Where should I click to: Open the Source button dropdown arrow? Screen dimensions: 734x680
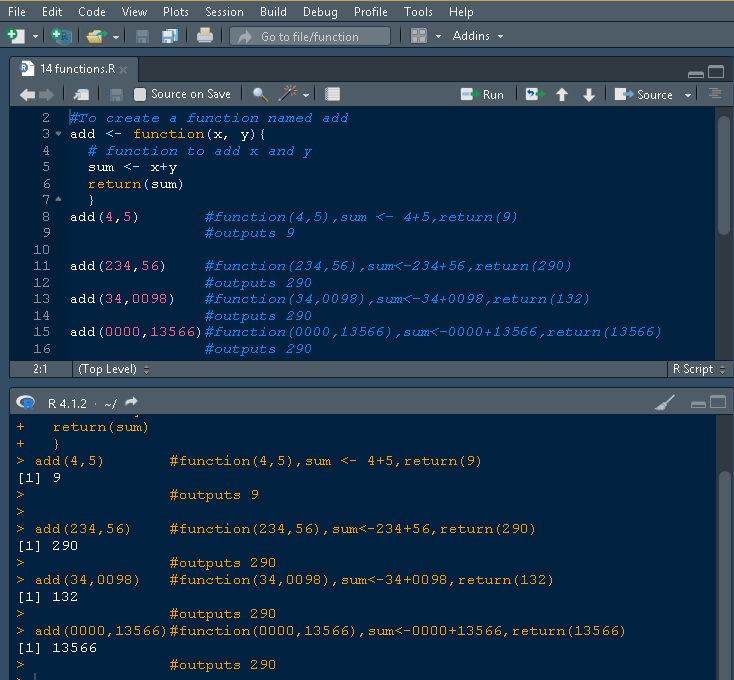click(x=688, y=95)
